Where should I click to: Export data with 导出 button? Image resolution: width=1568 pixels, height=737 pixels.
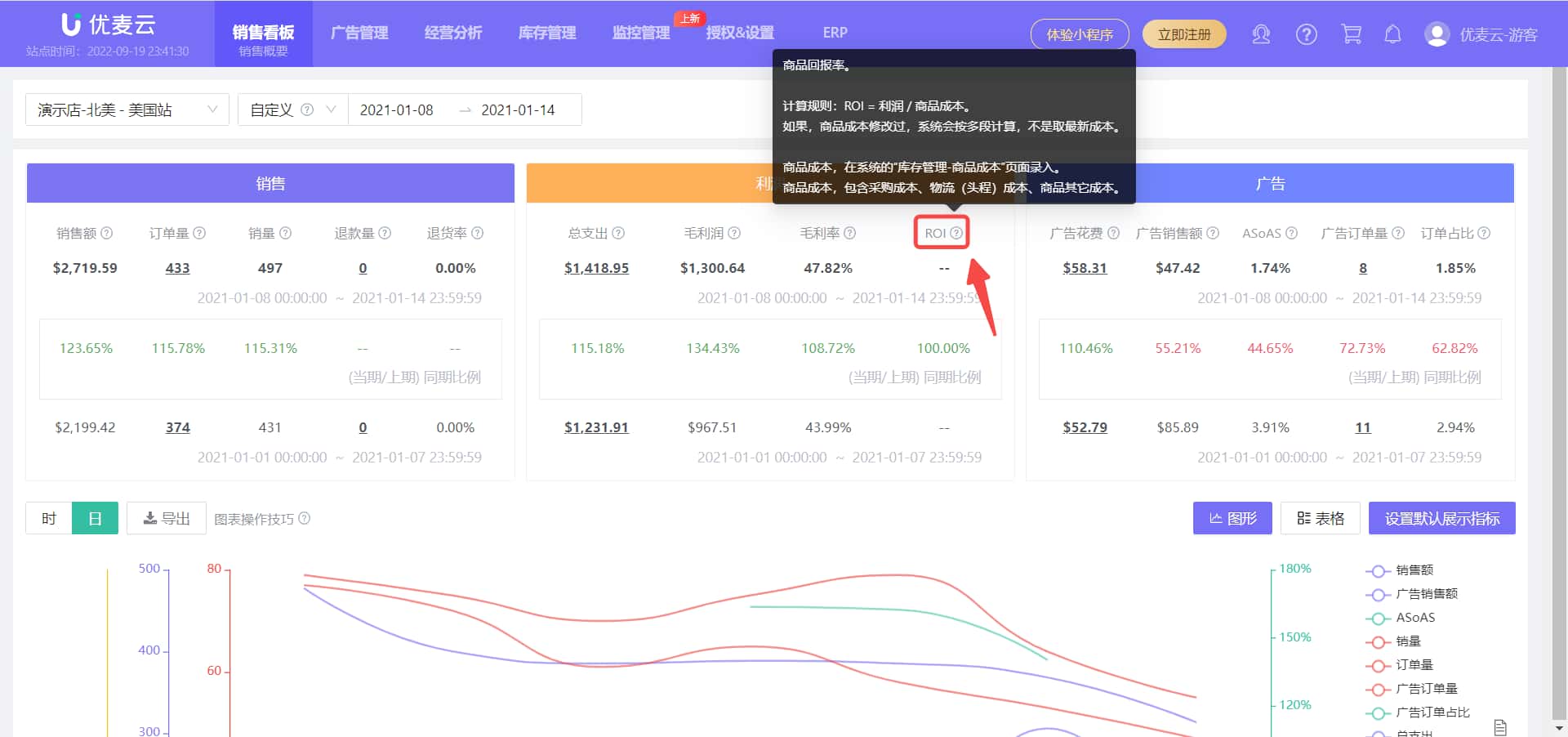pyautogui.click(x=167, y=518)
